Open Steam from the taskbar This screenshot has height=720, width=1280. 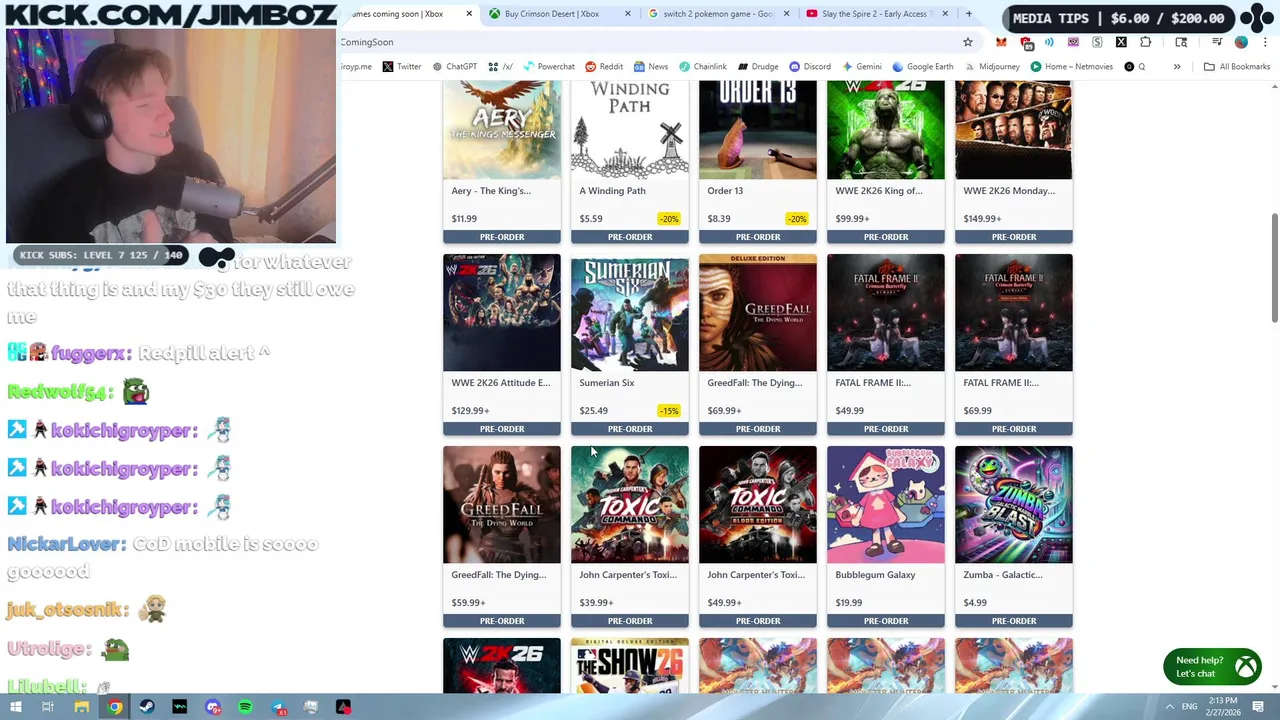[x=147, y=707]
